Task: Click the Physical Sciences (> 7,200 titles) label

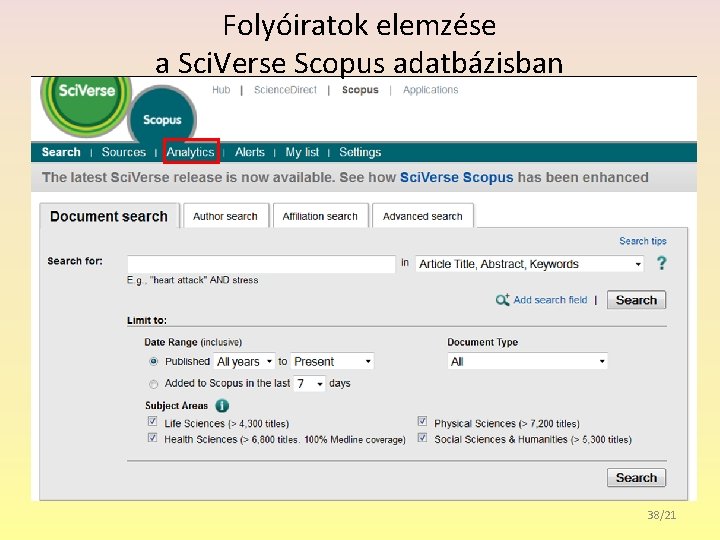Action: (x=507, y=423)
